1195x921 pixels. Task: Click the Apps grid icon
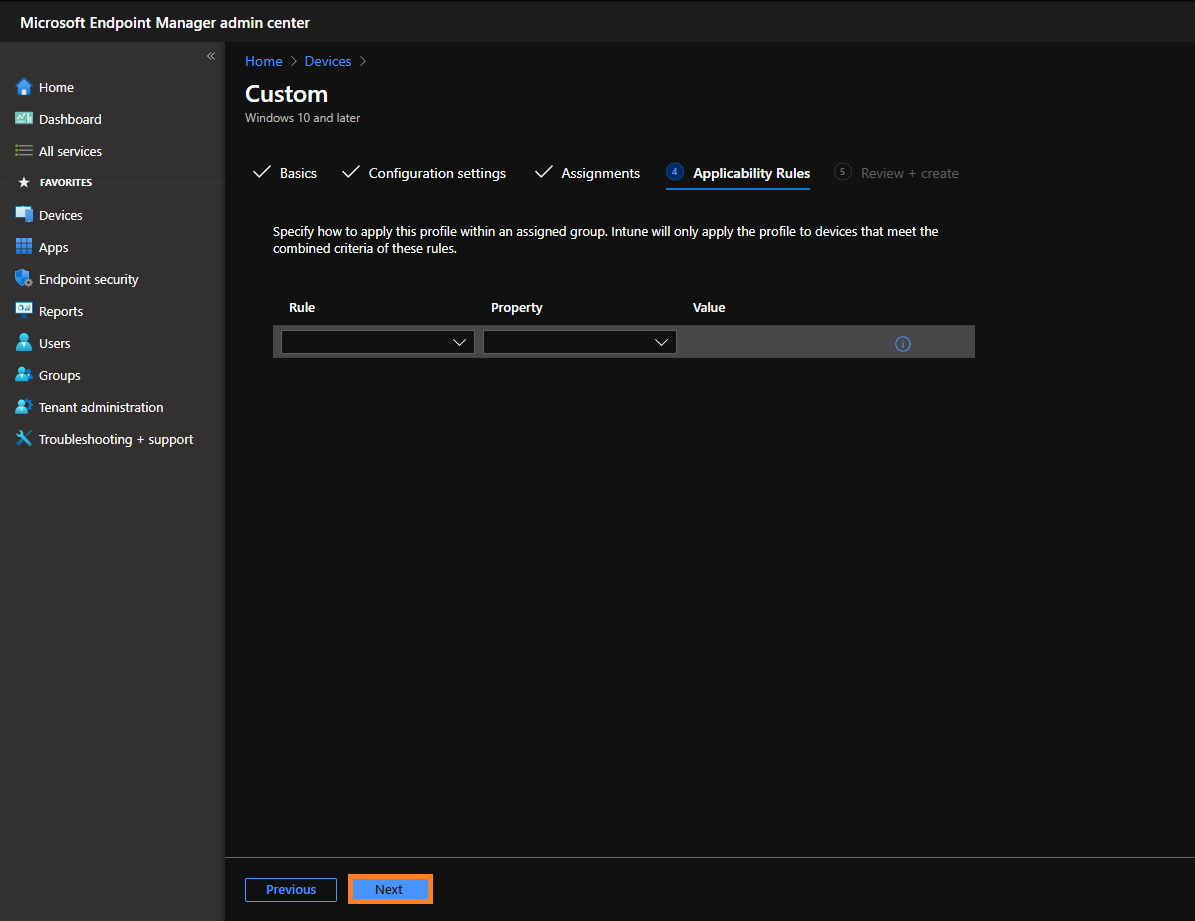(24, 246)
